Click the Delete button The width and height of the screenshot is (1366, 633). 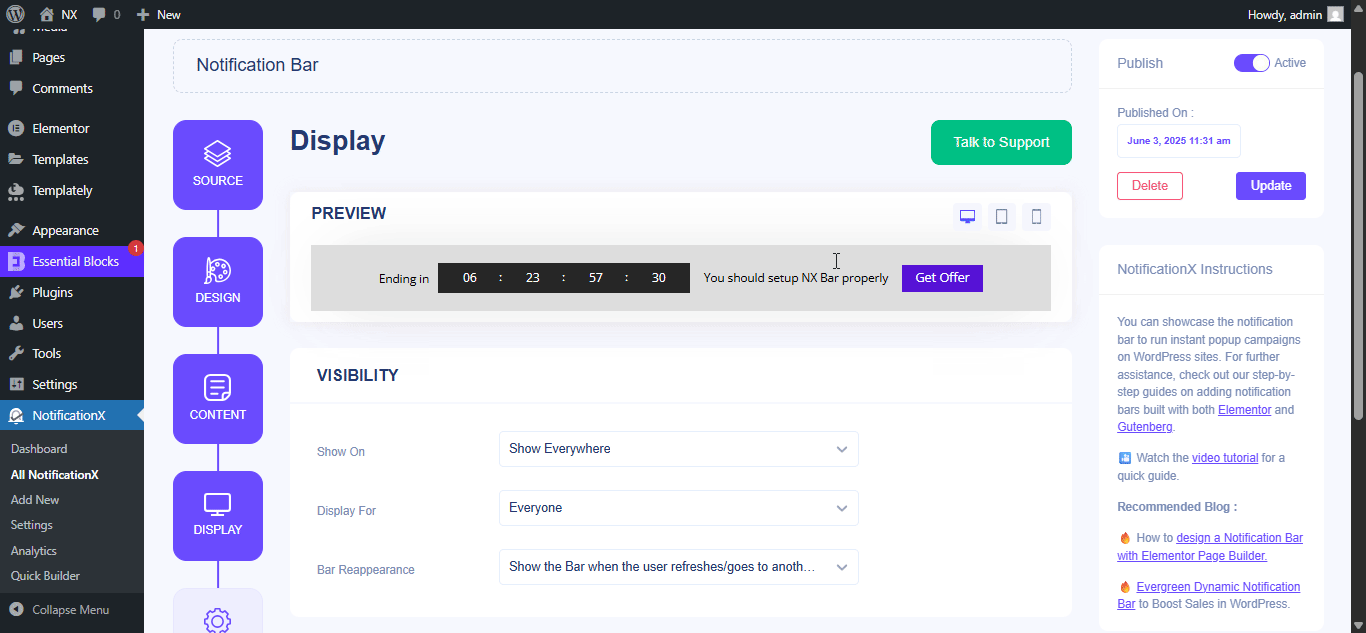tap(1150, 185)
